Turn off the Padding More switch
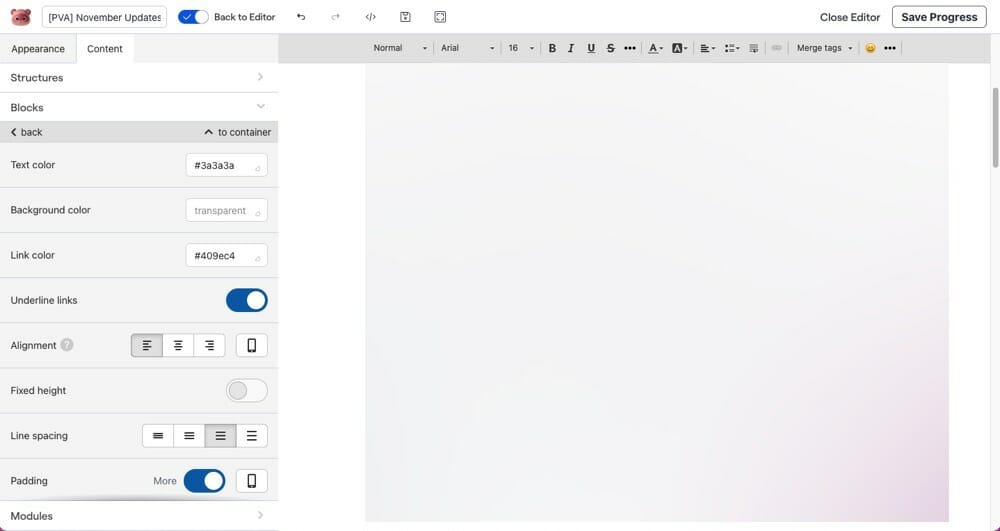Viewport: 1000px width, 531px height. (205, 481)
